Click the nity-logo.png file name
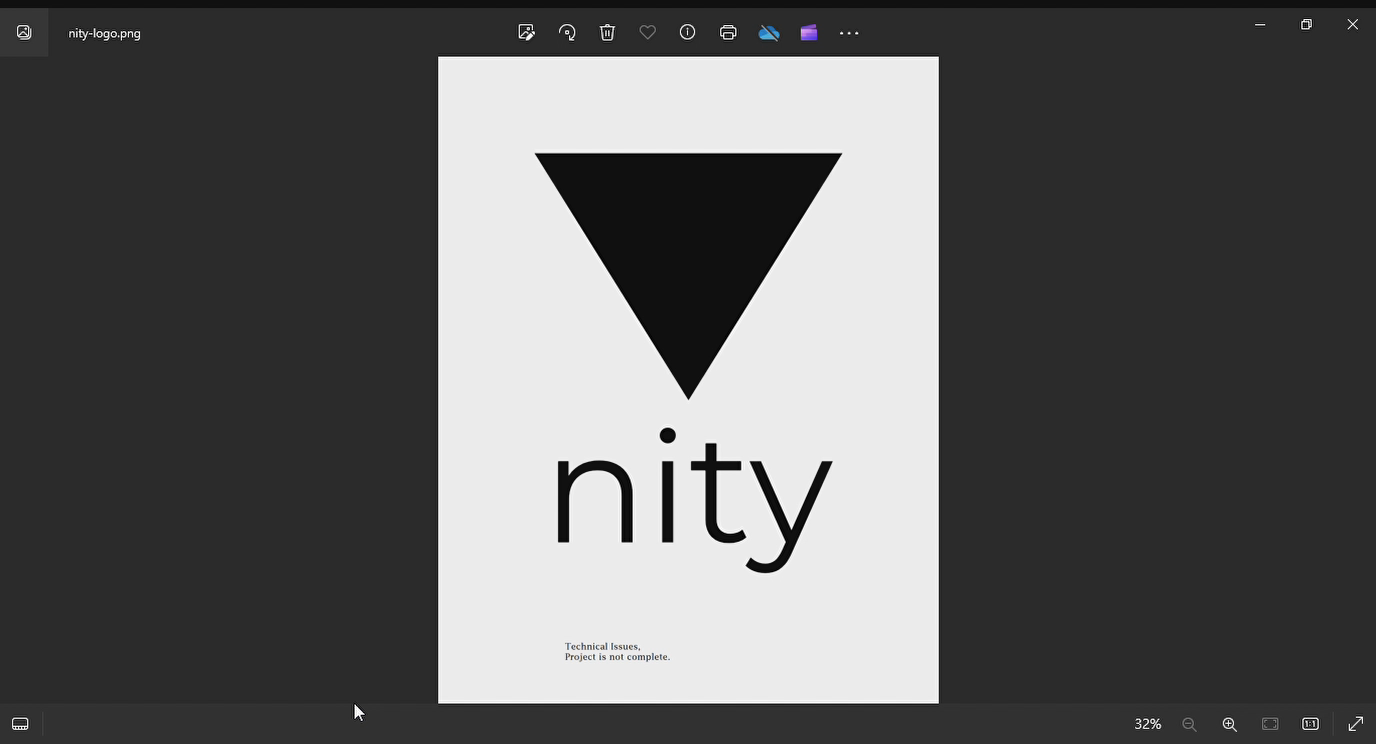Screen dimensions: 1376x744 pos(105,33)
